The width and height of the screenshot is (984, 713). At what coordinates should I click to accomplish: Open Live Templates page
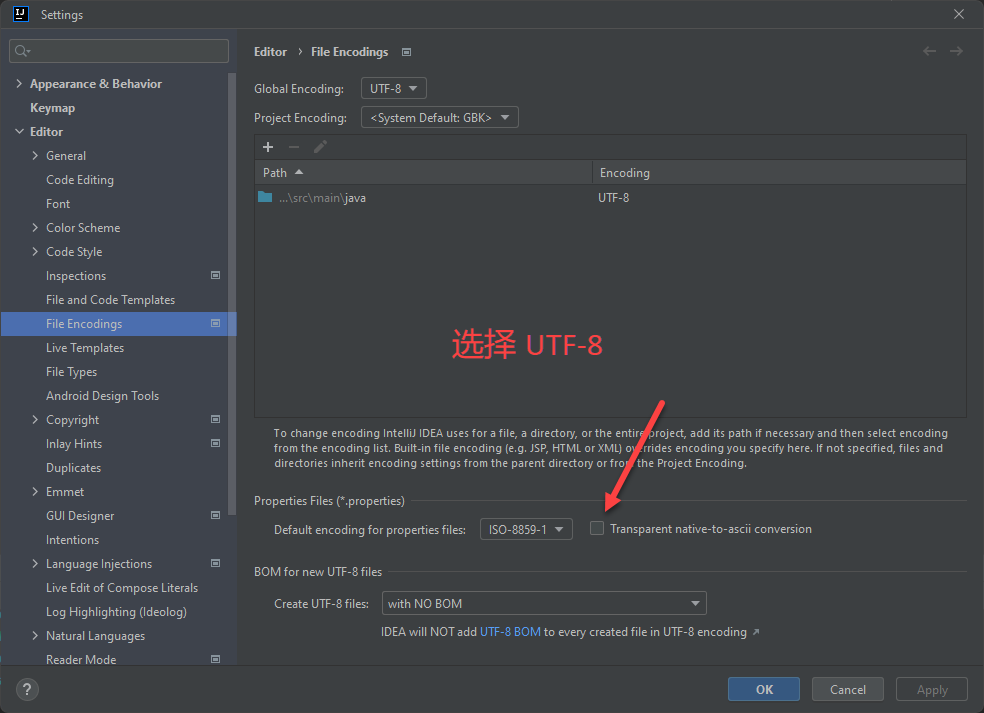coord(85,348)
